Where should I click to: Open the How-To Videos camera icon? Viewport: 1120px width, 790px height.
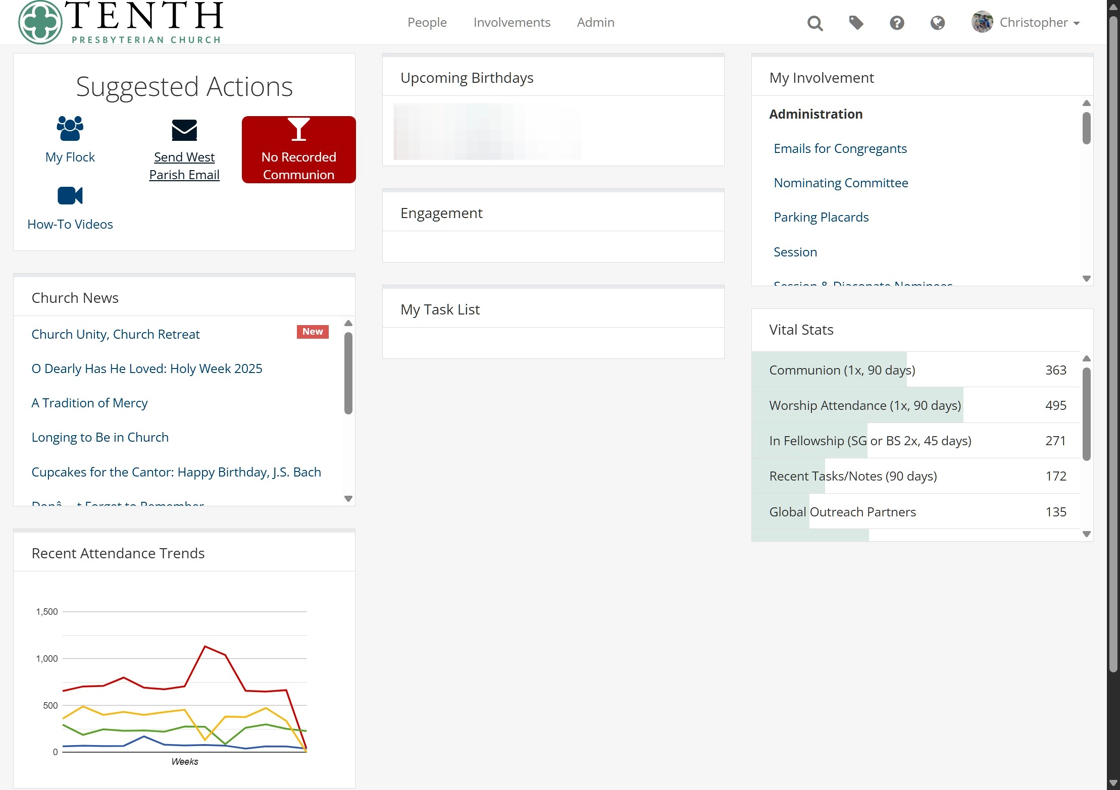click(x=70, y=195)
